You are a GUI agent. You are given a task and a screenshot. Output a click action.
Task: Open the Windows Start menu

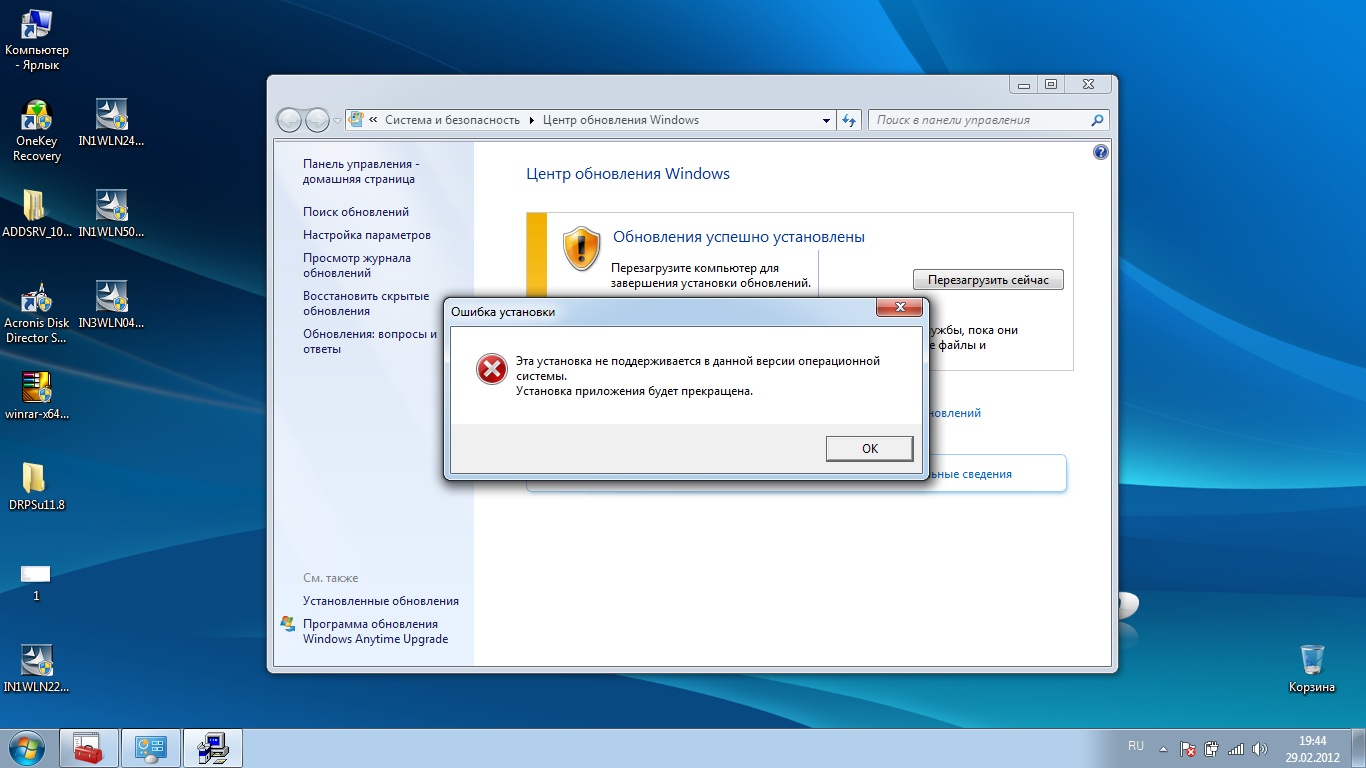(28, 748)
